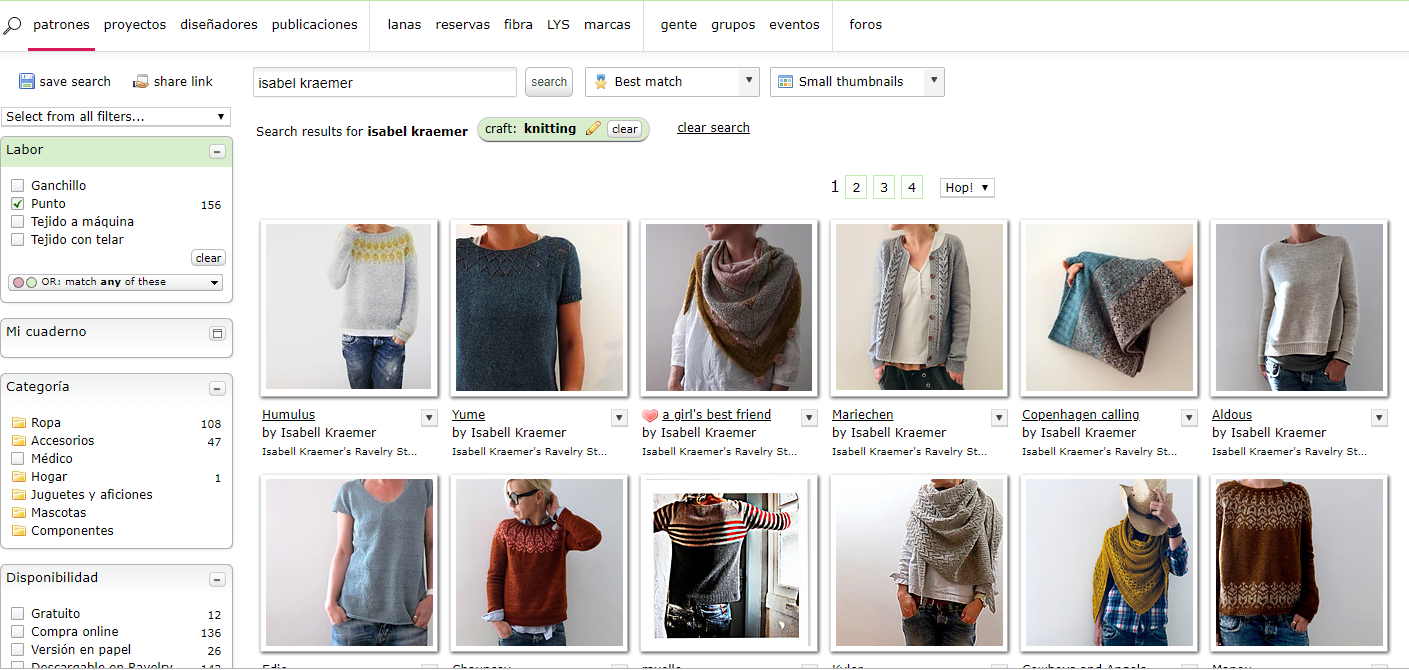Open the Ropa category folder

[x=18, y=423]
